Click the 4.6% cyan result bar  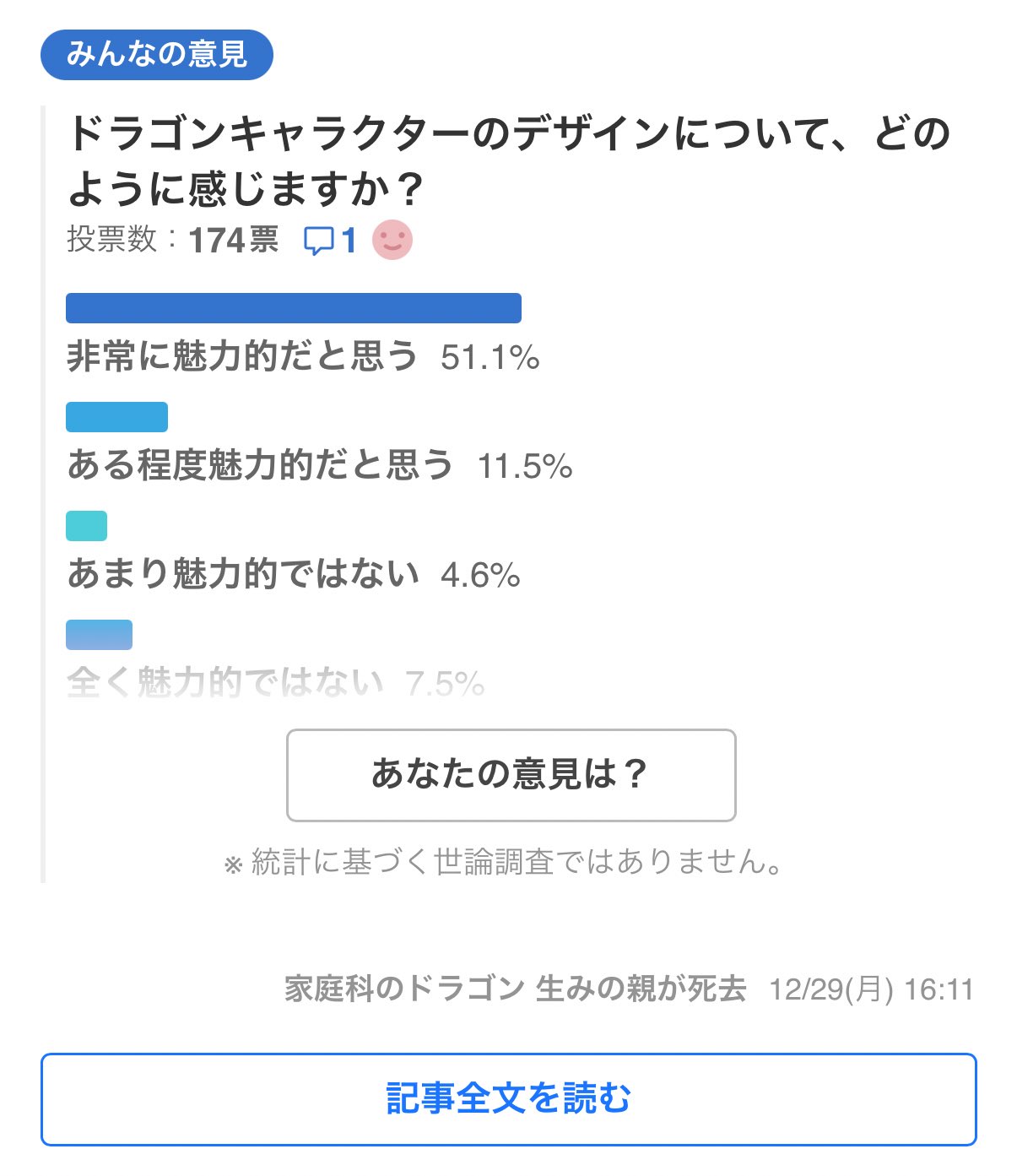pos(86,525)
